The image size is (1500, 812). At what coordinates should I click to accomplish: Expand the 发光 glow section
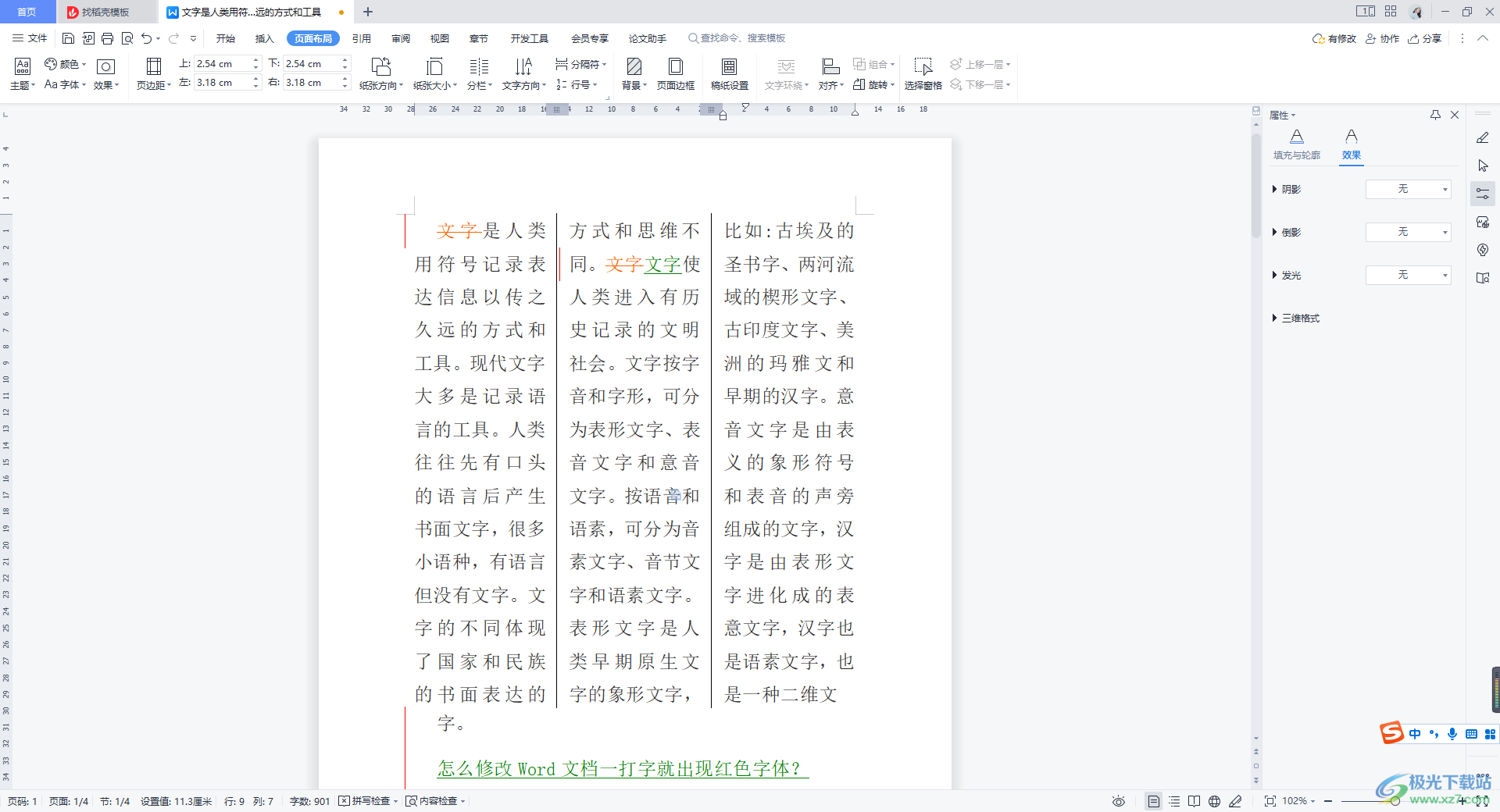coord(1287,275)
